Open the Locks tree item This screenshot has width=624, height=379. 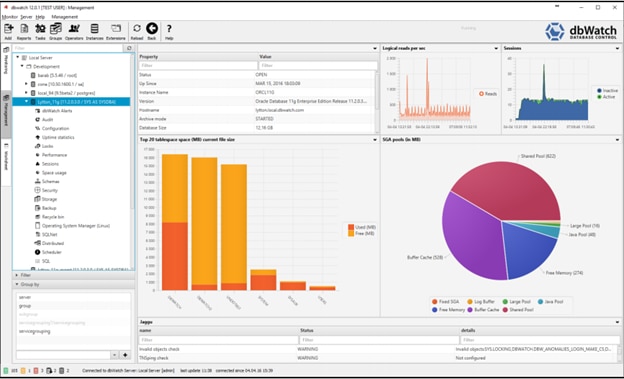click(x=47, y=146)
